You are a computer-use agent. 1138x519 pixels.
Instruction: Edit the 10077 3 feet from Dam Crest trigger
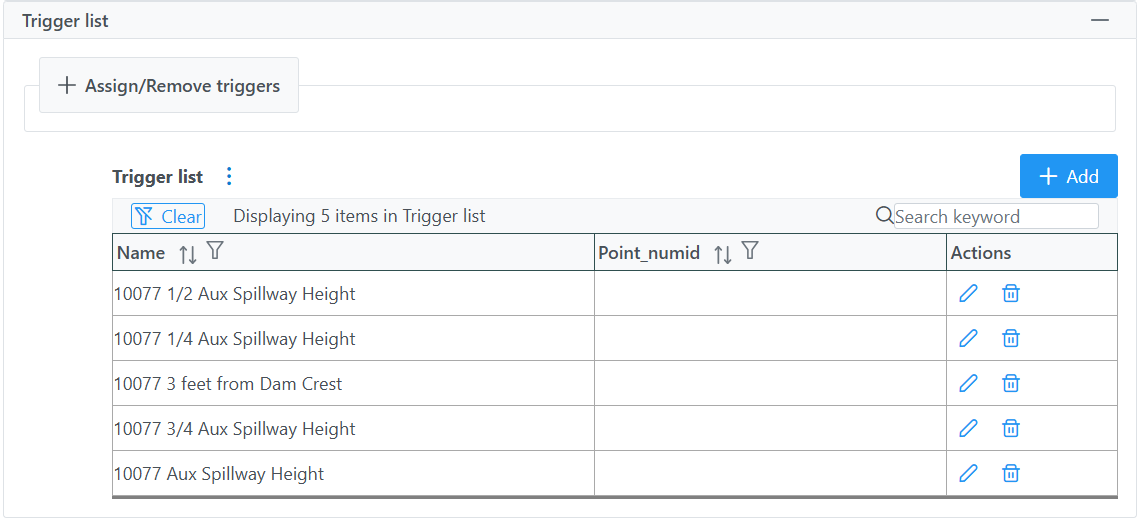968,383
